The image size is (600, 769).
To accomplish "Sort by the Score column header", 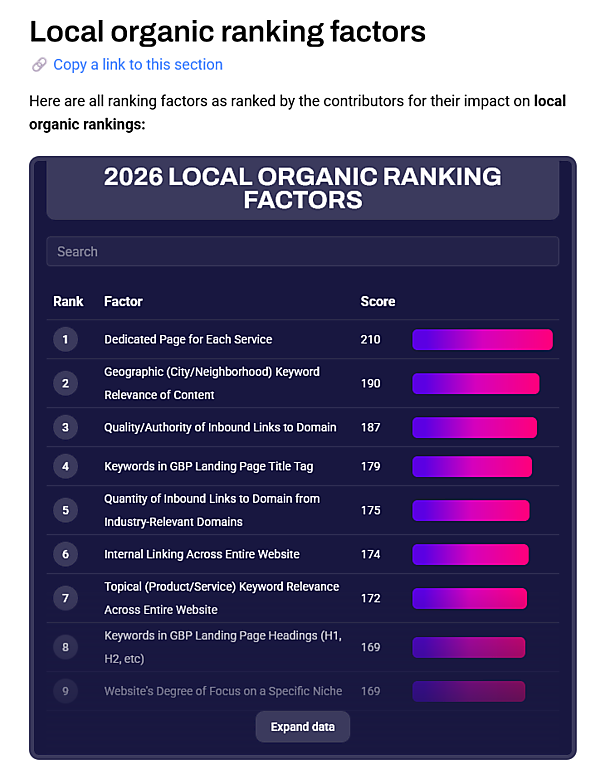I will click(377, 301).
